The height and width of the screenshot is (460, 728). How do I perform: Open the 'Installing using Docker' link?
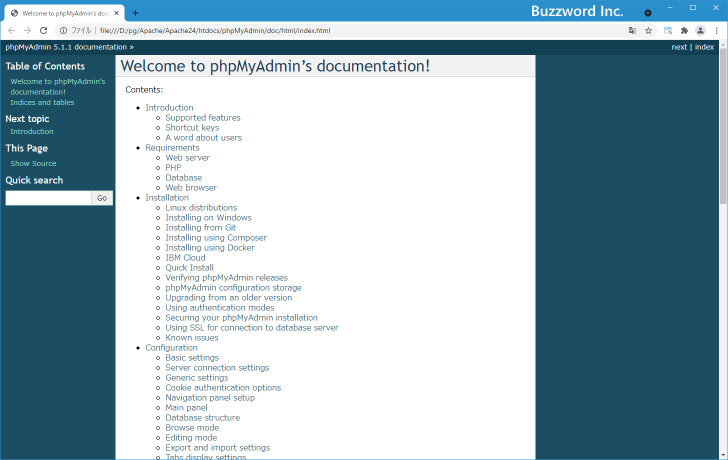tap(210, 248)
